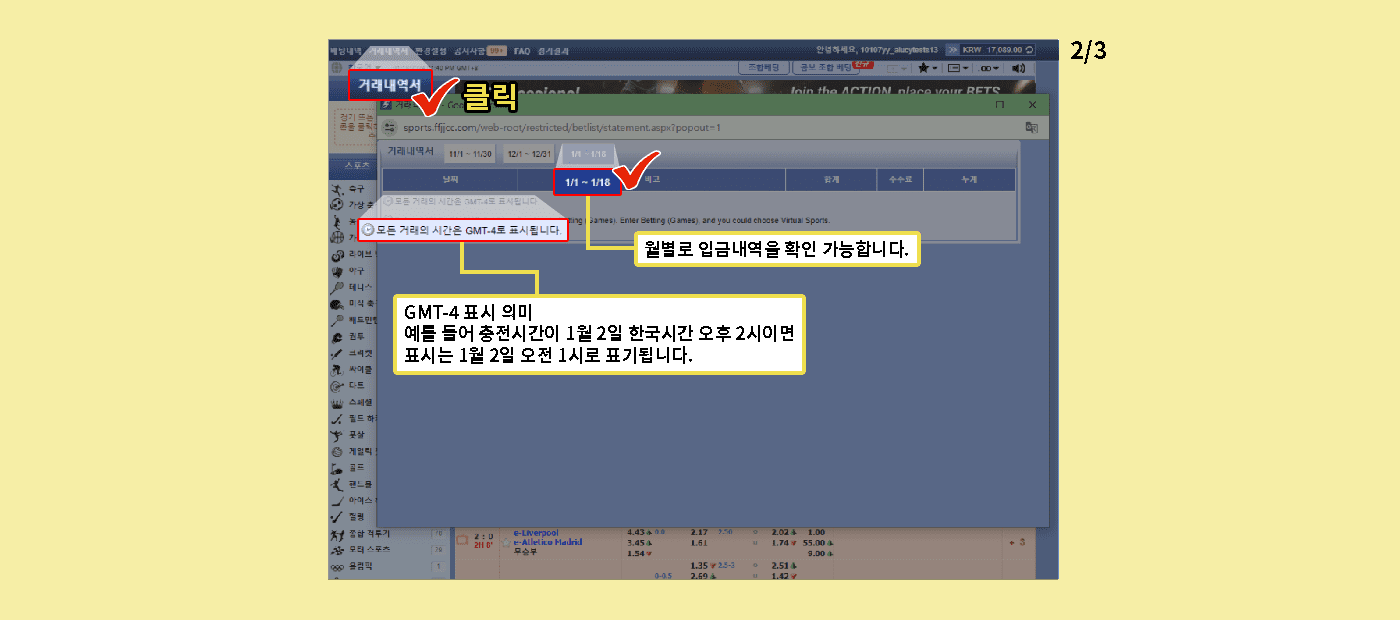Screen dimensions: 1400x620
Task: Click the site settings icon before the URL
Action: click(x=390, y=127)
